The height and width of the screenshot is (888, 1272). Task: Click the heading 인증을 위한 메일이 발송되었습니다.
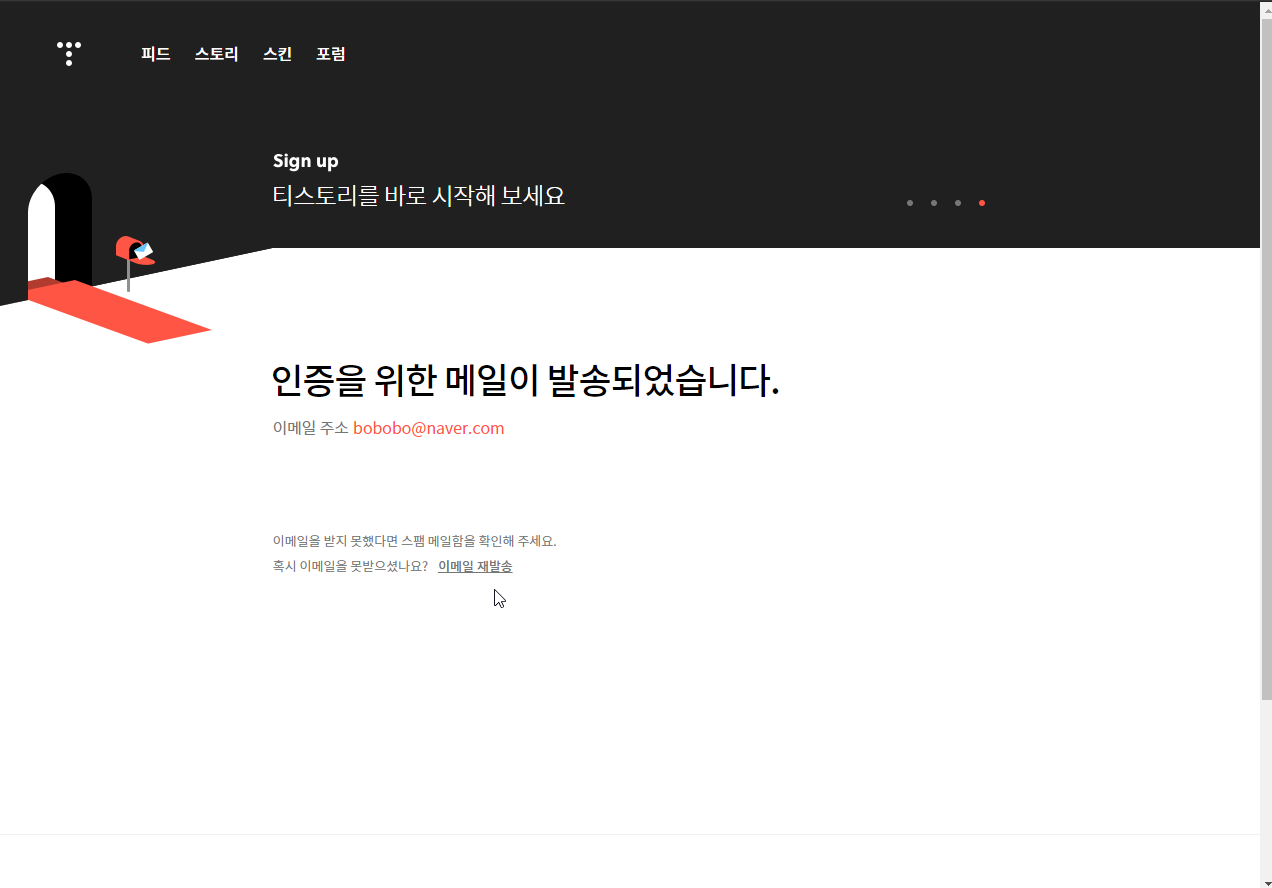[525, 380]
